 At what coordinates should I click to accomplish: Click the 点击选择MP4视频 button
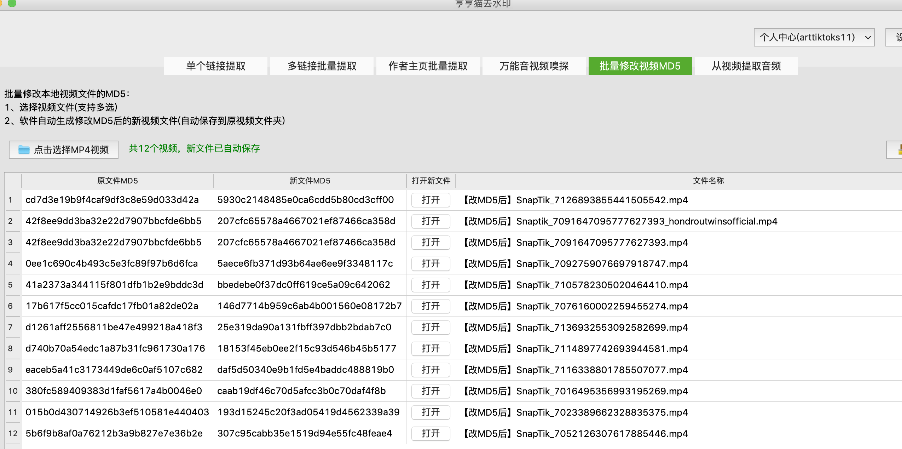click(x=64, y=149)
